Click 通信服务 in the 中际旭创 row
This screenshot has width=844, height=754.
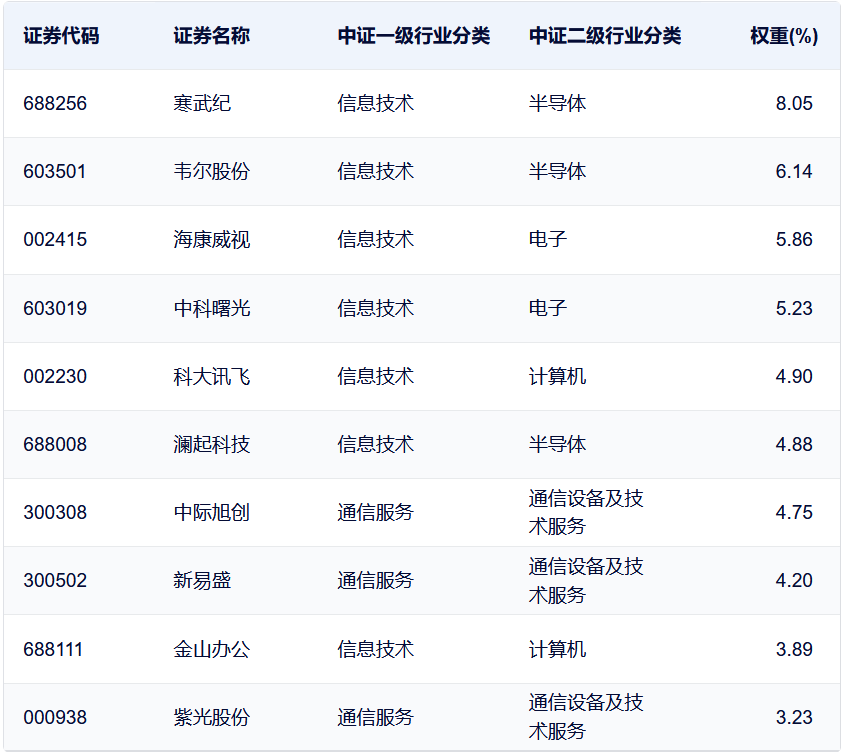tap(376, 512)
